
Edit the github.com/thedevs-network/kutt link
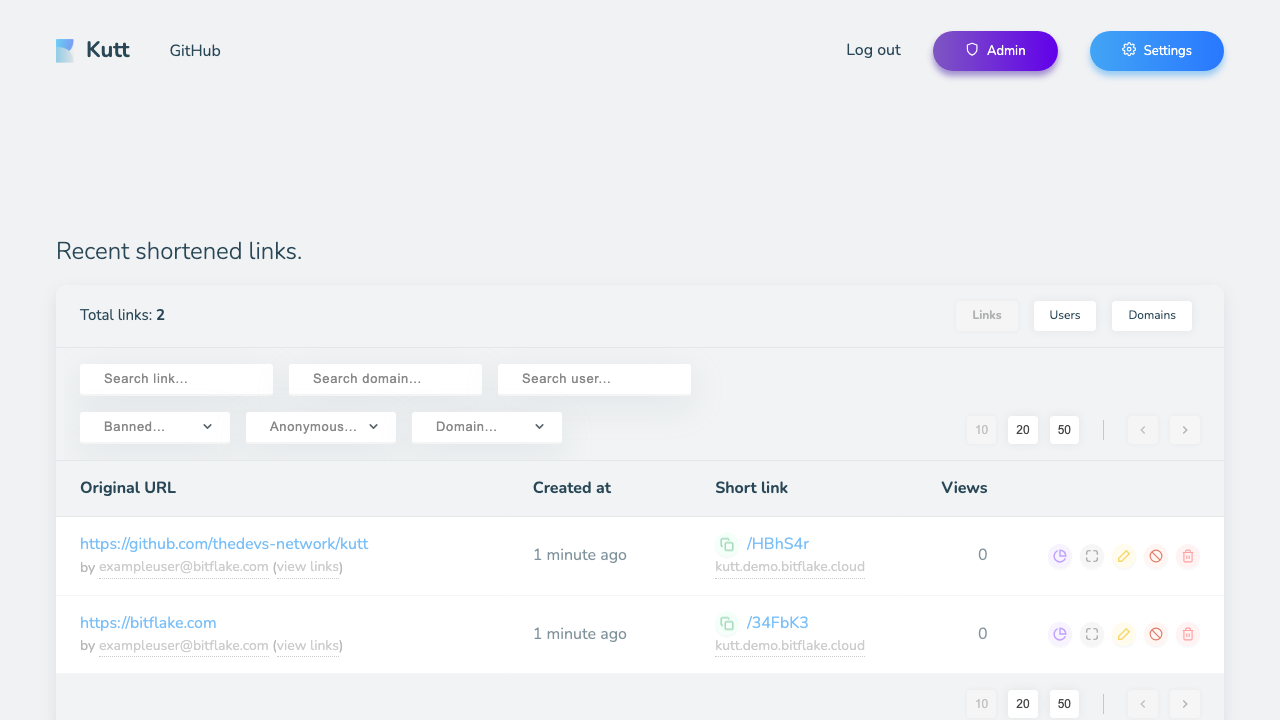point(1124,556)
